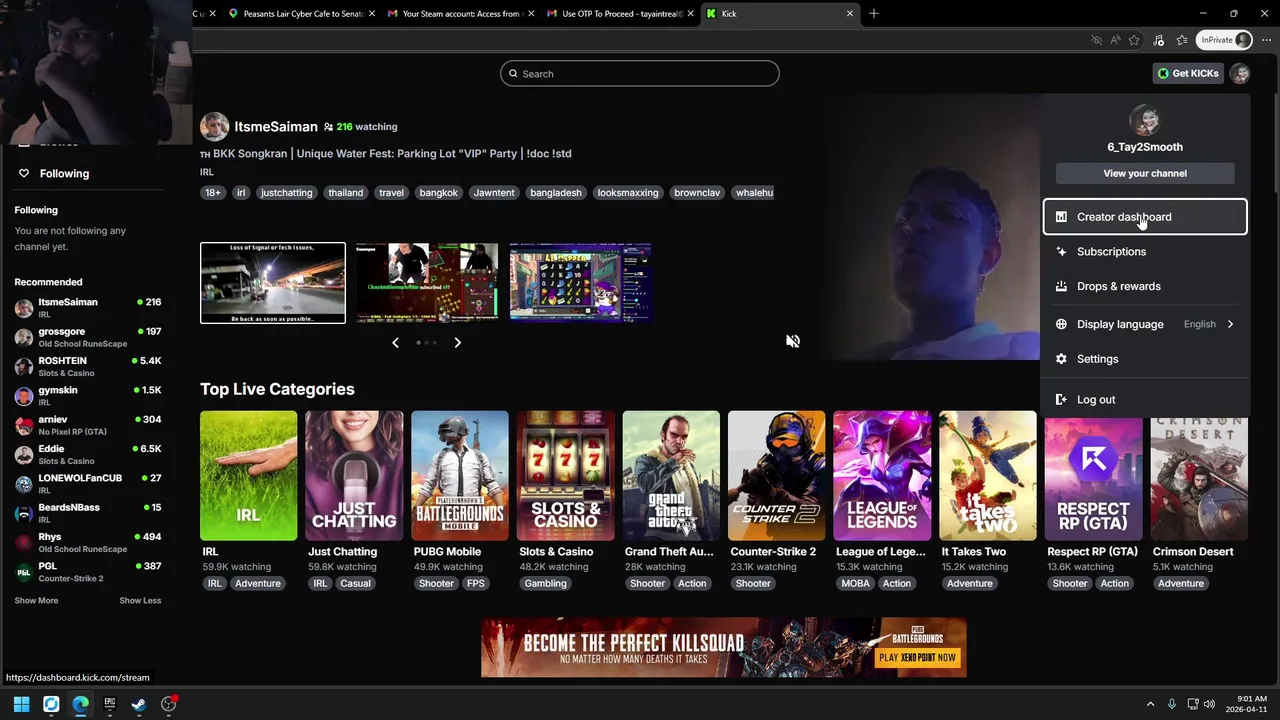
Task: Expand the Display language submenu
Action: click(x=1145, y=324)
